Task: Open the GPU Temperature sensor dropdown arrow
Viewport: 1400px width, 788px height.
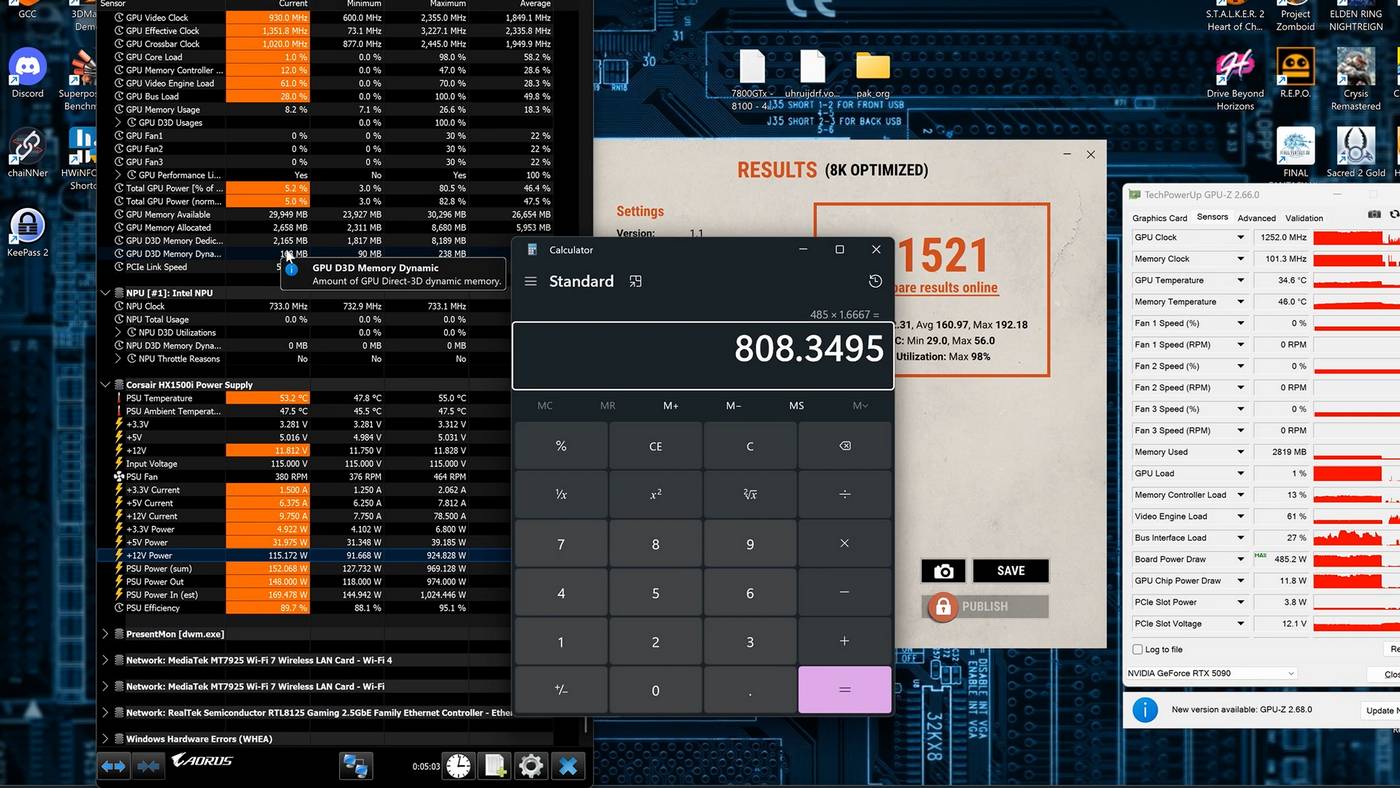Action: tap(1240, 281)
